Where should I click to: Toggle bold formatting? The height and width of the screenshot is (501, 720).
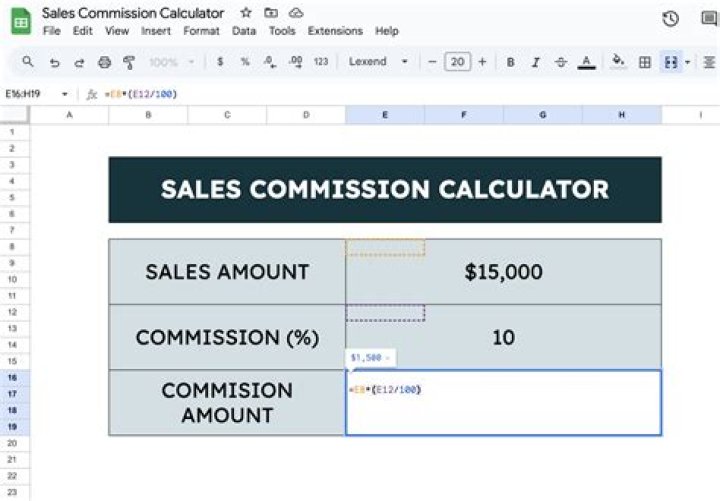510,62
